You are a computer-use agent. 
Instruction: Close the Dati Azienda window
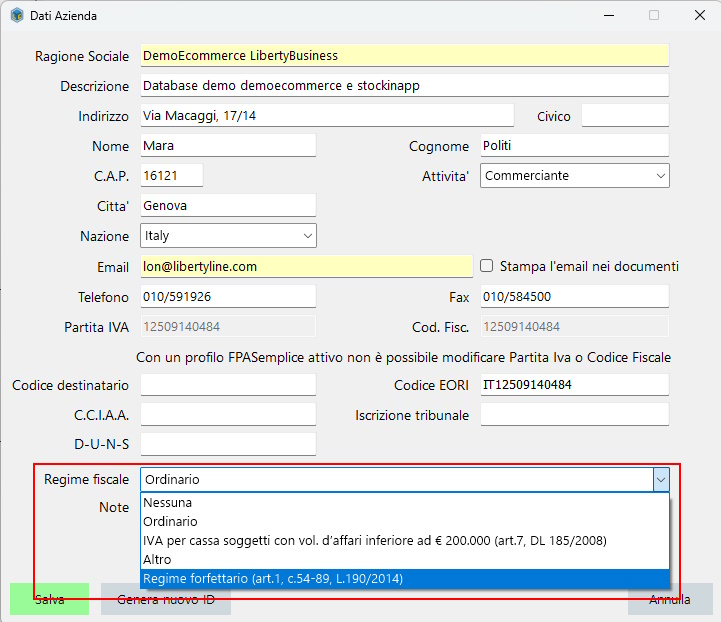(x=700, y=16)
